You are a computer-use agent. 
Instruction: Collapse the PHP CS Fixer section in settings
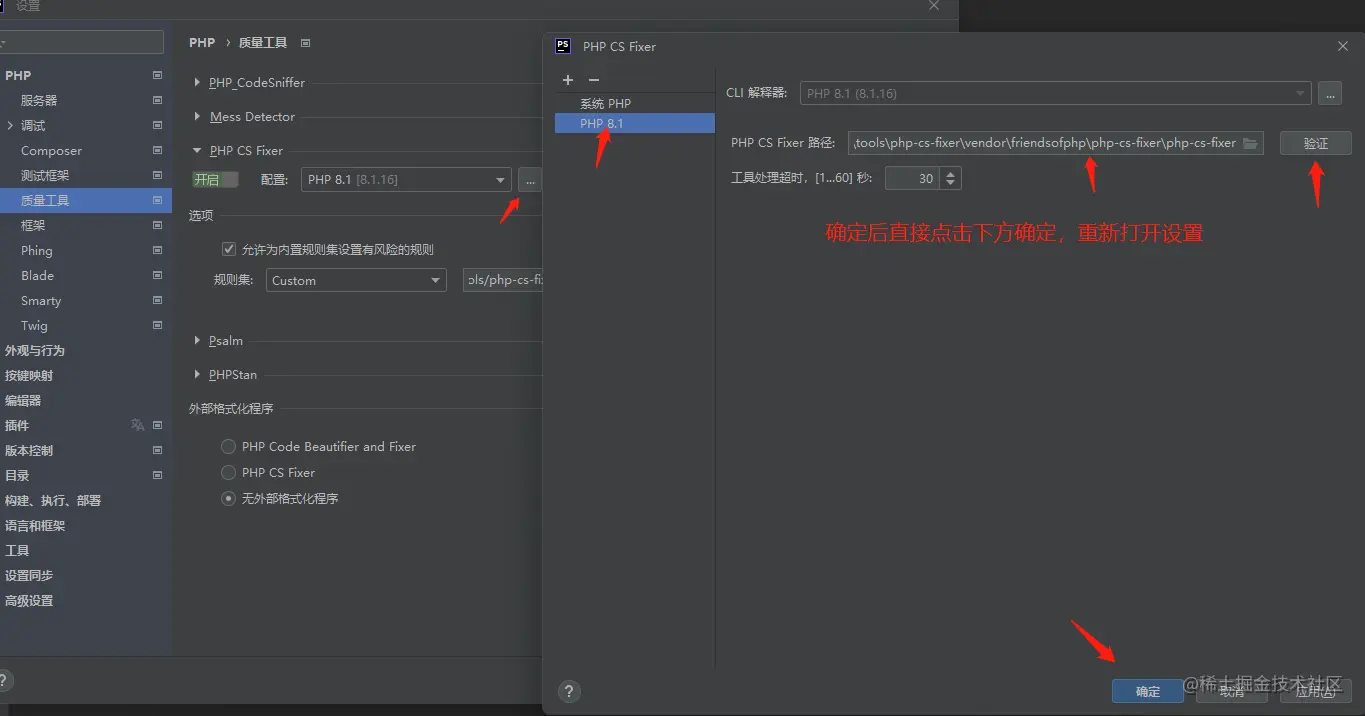click(197, 151)
